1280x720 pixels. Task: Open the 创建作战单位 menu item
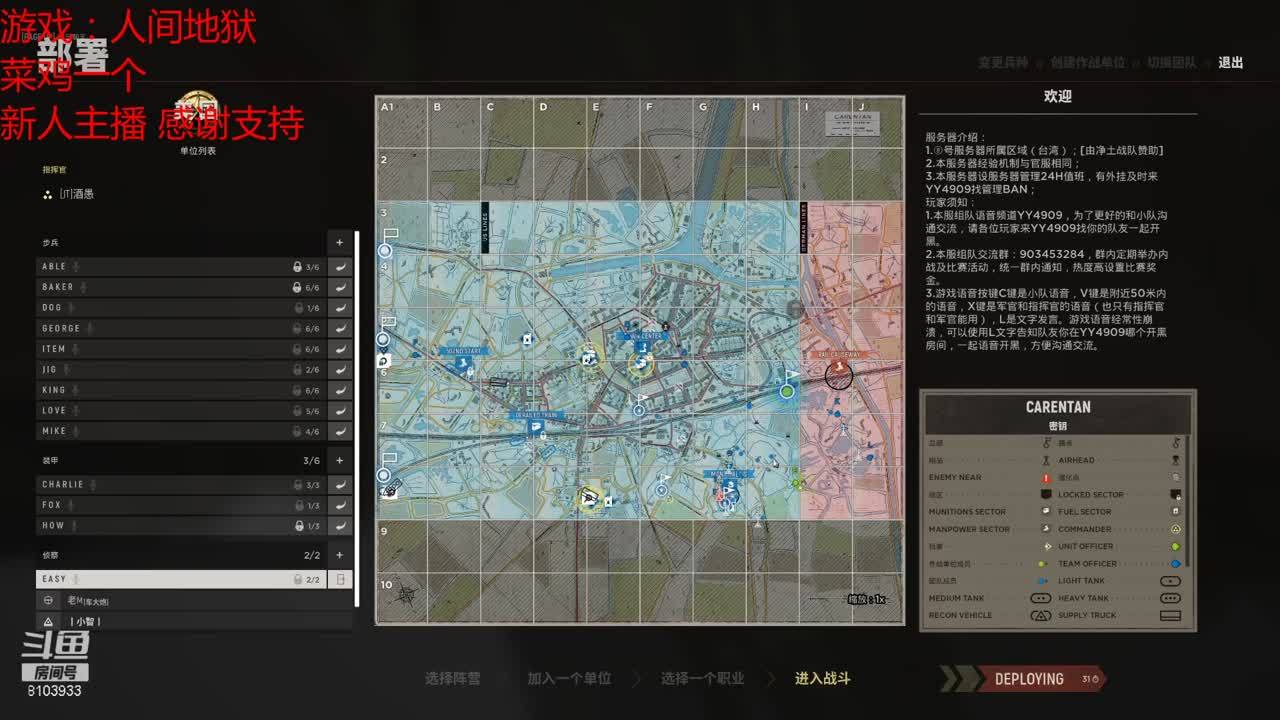(x=1090, y=62)
